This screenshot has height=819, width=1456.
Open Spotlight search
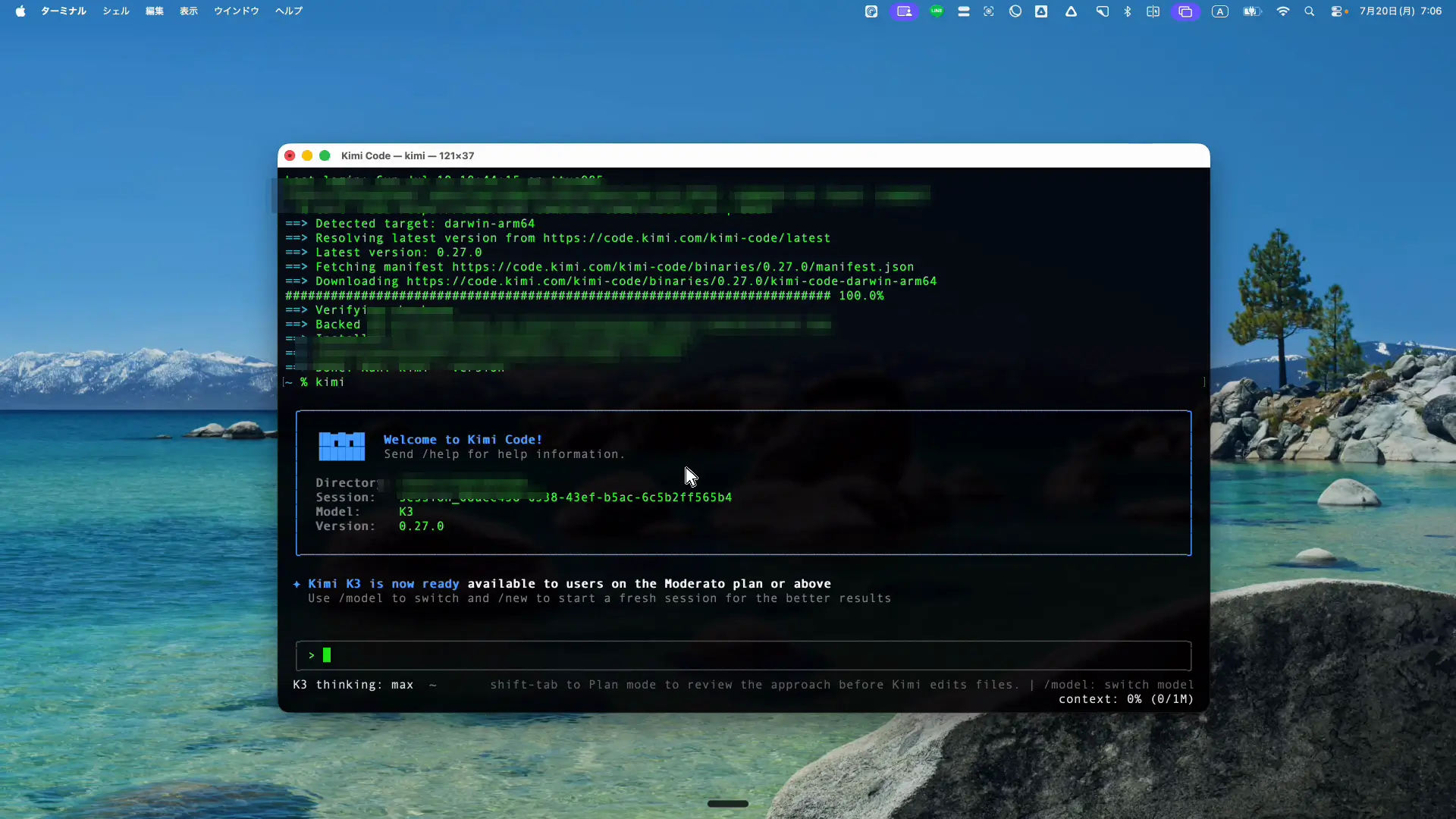click(x=1310, y=11)
